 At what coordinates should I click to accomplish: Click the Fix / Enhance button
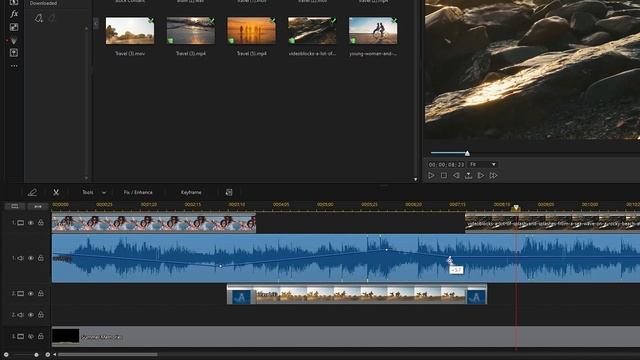(138, 192)
